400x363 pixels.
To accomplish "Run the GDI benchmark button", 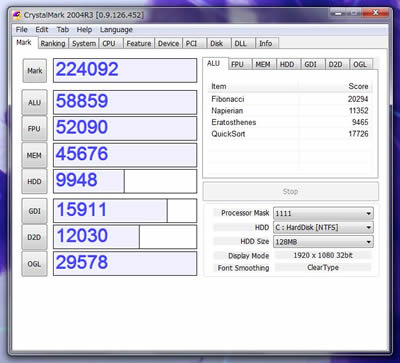I will coord(35,211).
